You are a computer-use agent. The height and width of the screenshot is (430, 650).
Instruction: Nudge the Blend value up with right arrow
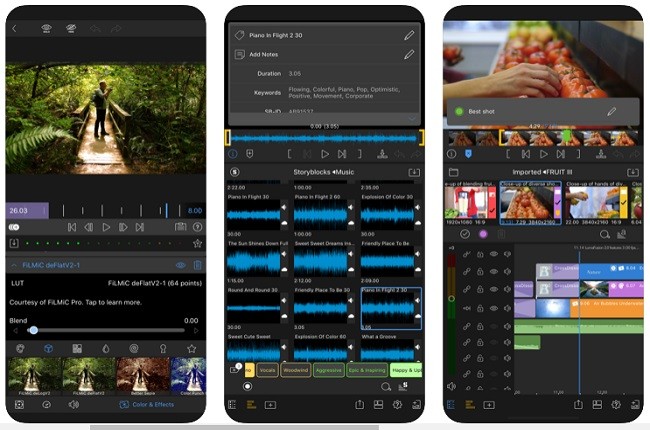[196, 330]
